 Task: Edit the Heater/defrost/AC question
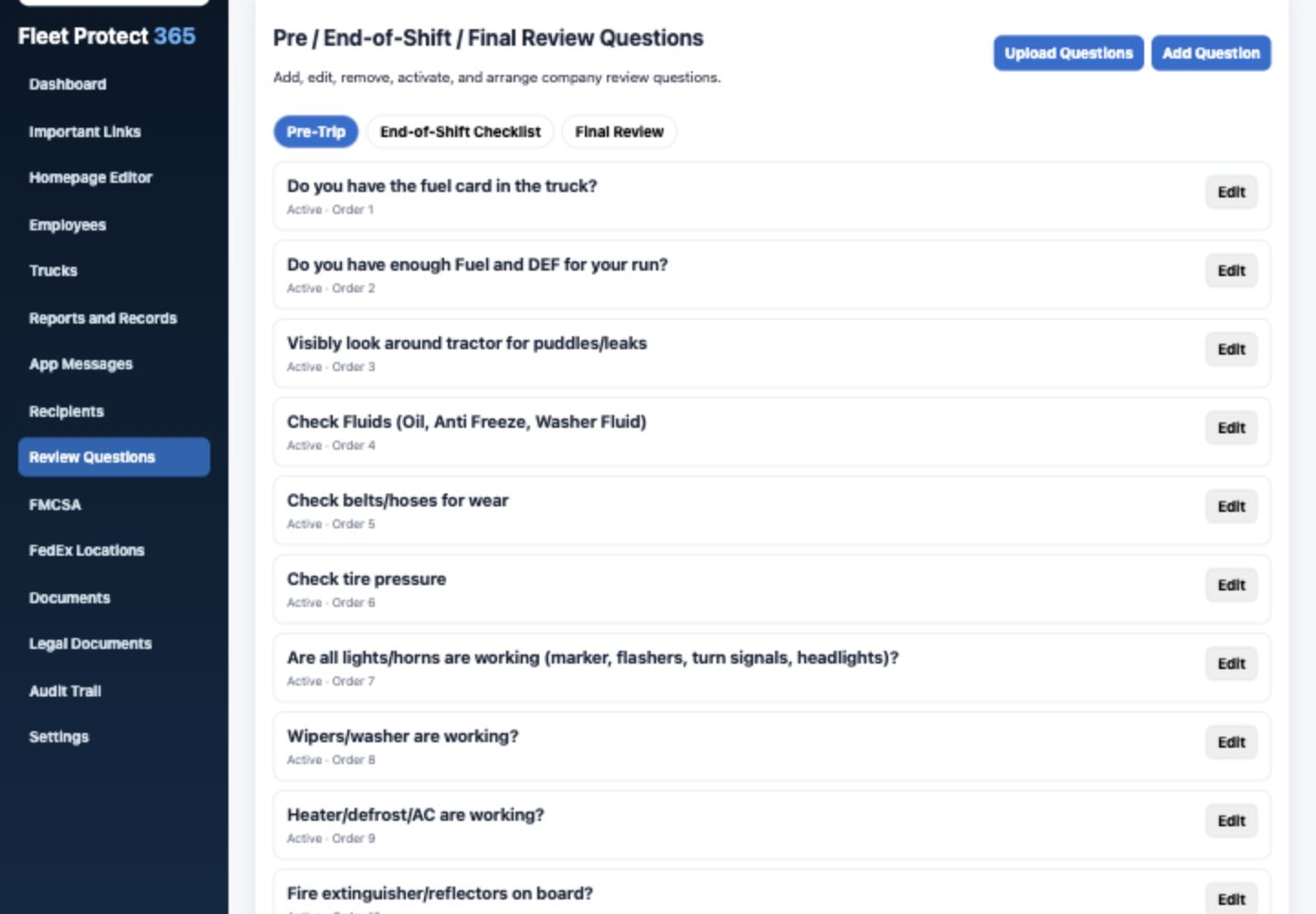(1231, 821)
